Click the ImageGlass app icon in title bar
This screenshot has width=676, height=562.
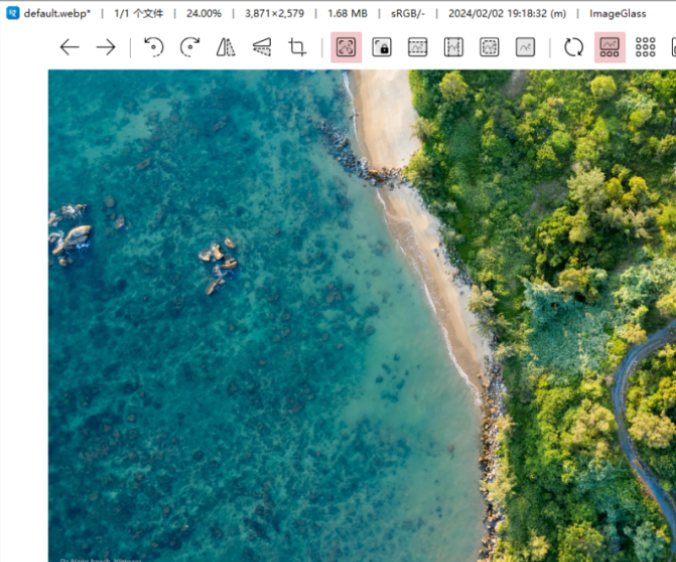(13, 13)
